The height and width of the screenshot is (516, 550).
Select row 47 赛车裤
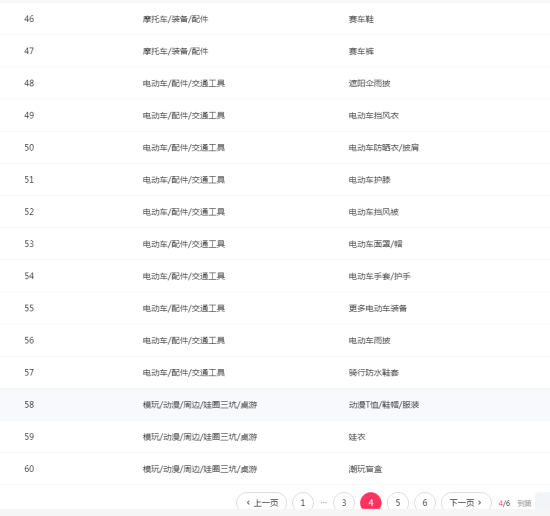pos(275,51)
